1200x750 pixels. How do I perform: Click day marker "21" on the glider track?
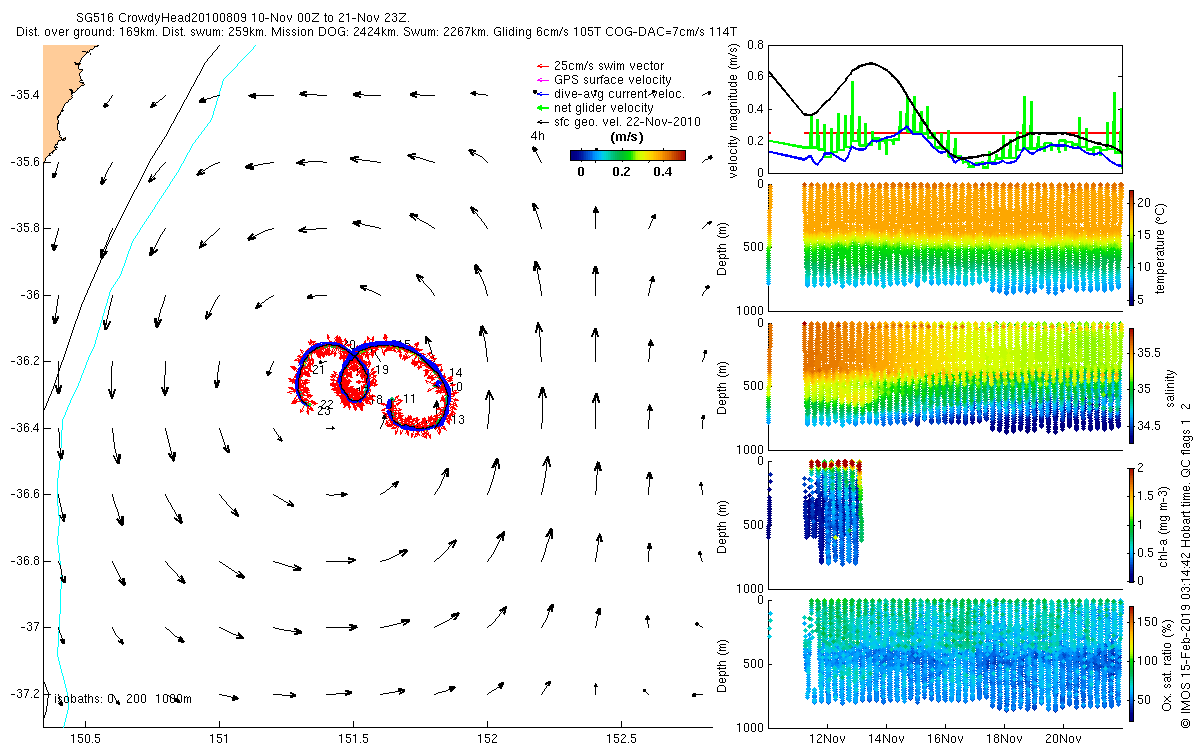(318, 371)
